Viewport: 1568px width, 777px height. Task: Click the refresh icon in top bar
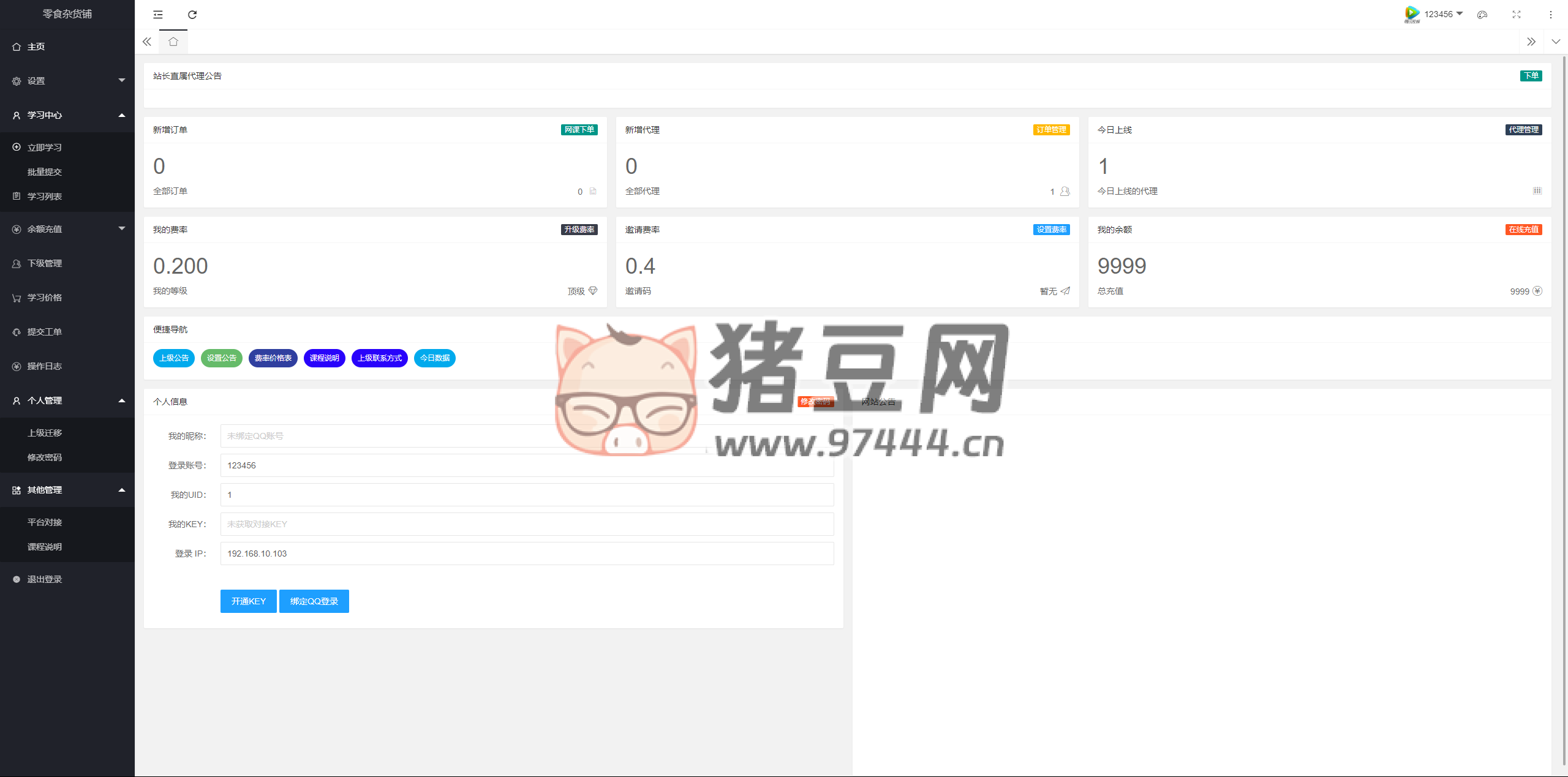click(x=192, y=15)
